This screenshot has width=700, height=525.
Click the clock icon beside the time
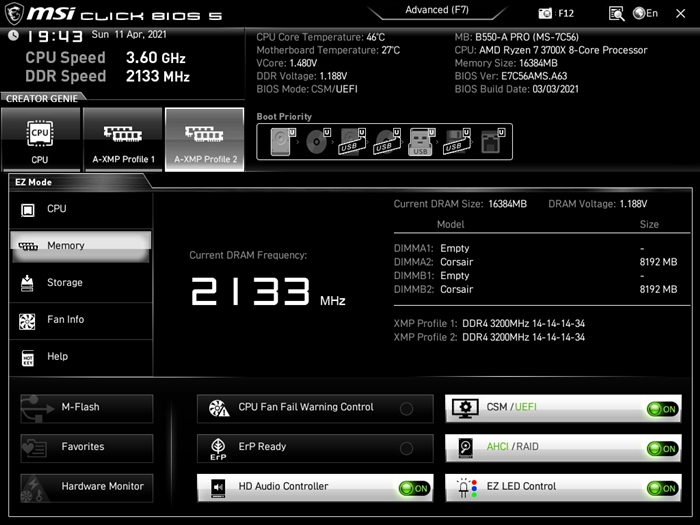(x=13, y=35)
